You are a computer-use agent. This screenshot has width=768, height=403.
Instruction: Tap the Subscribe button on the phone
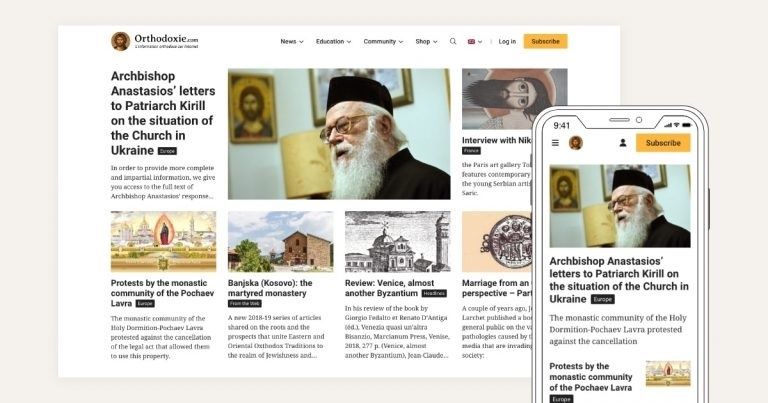pyautogui.click(x=663, y=143)
